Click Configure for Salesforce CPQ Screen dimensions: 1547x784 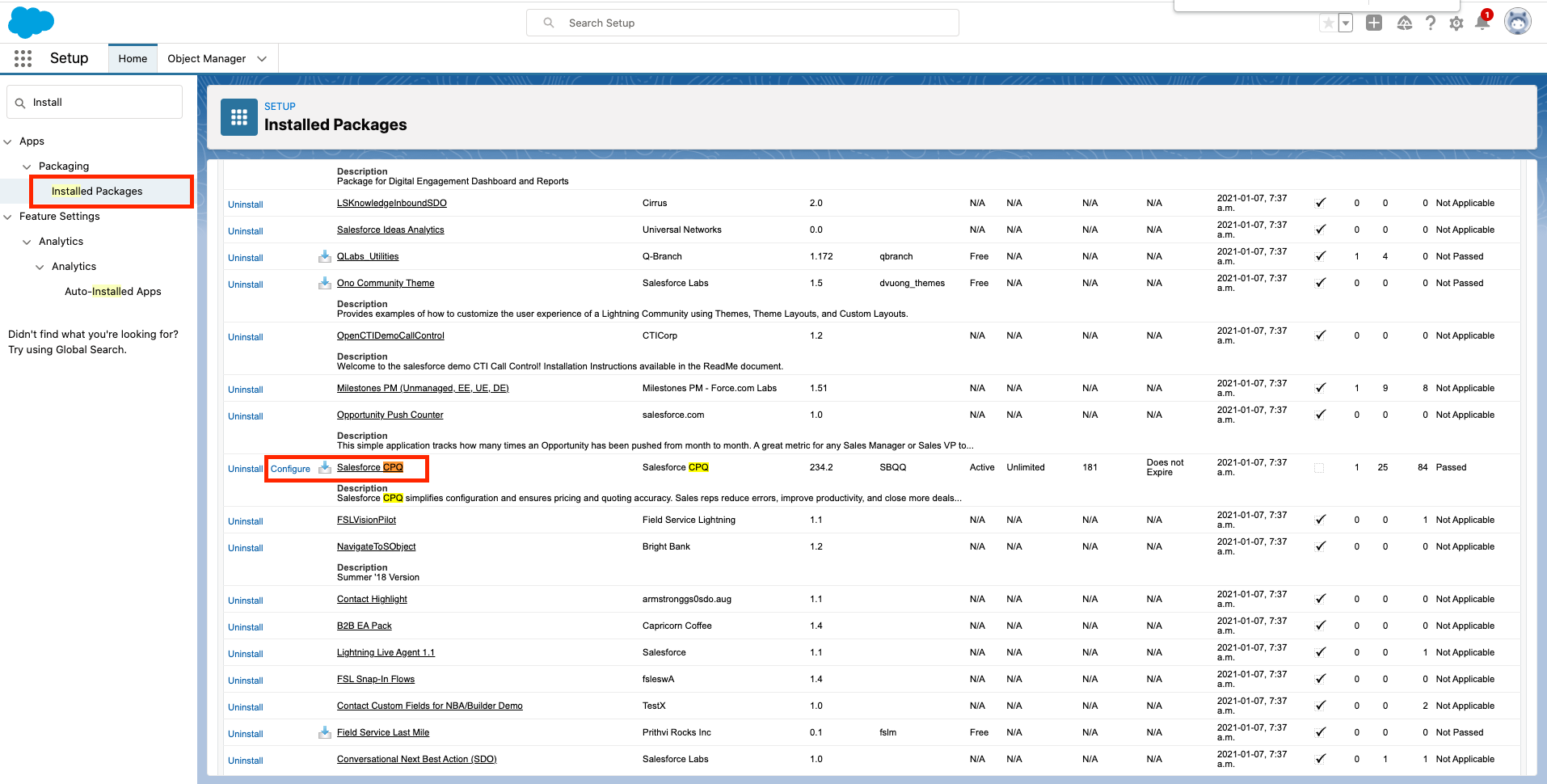click(x=290, y=469)
